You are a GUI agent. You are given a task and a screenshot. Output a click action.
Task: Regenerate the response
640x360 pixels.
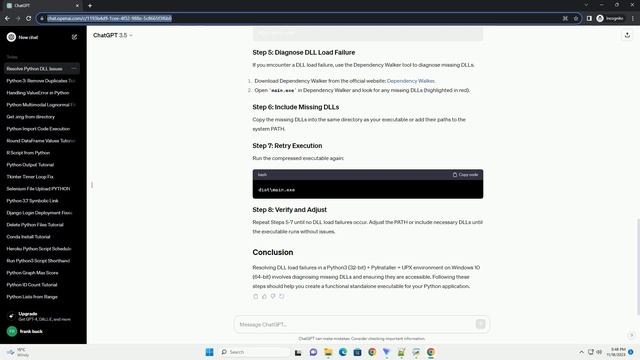point(282,296)
